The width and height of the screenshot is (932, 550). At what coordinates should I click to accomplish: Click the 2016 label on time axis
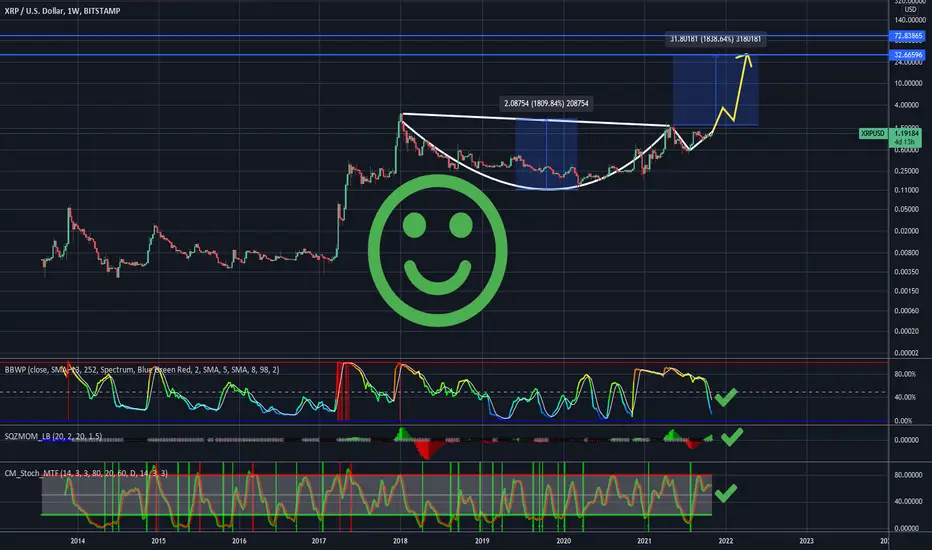[239, 541]
